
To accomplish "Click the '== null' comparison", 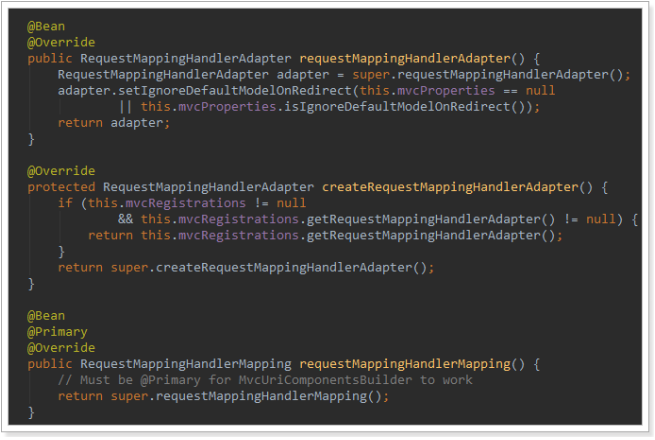I will [x=529, y=91].
